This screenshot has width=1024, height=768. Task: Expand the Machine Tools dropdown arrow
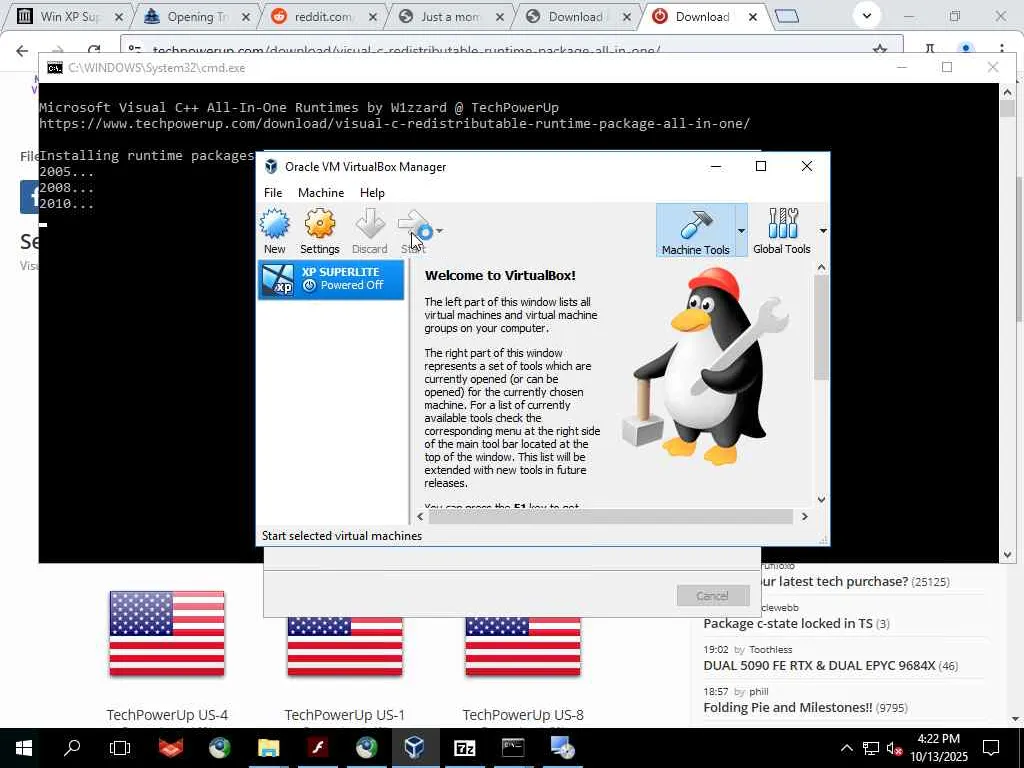coord(741,231)
